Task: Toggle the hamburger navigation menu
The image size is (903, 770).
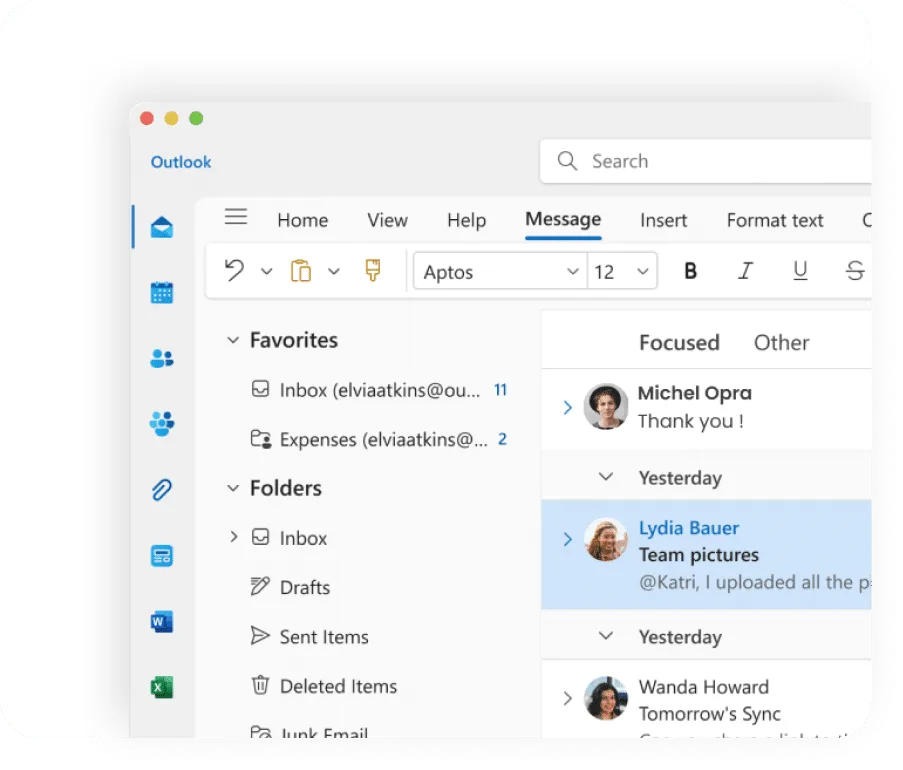Action: (x=236, y=217)
